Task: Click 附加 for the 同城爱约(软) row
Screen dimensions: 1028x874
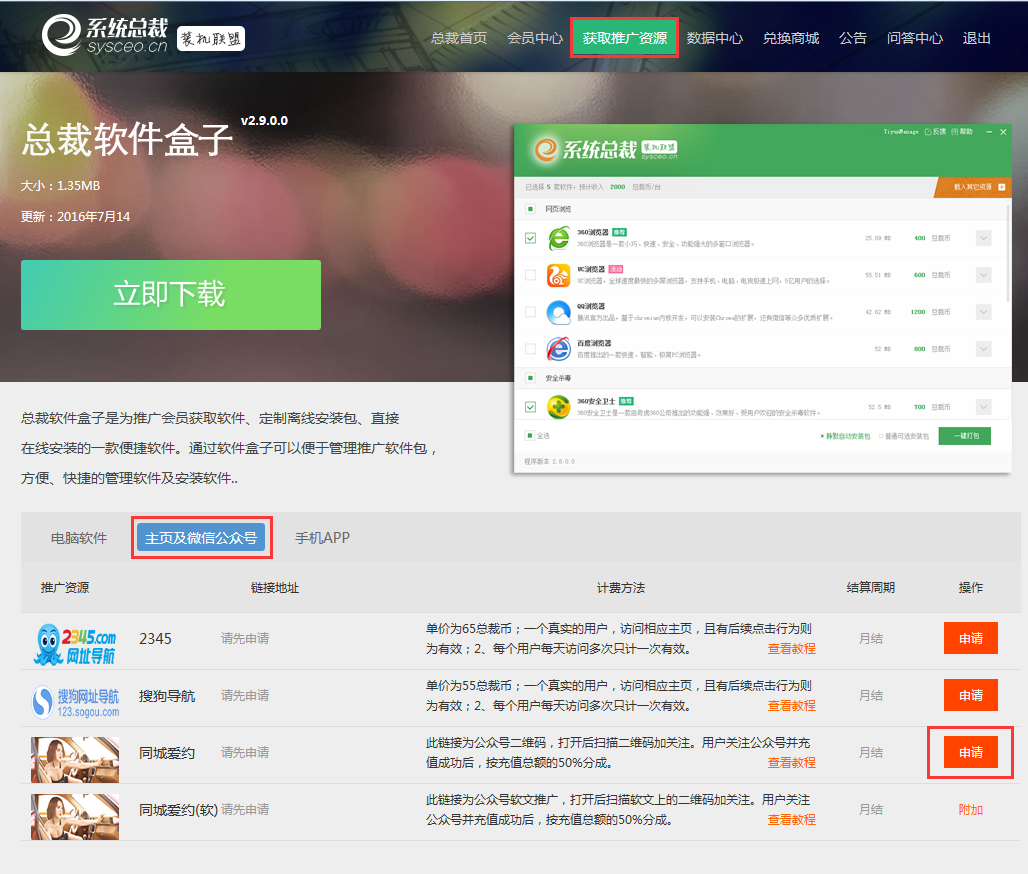Action: point(970,810)
